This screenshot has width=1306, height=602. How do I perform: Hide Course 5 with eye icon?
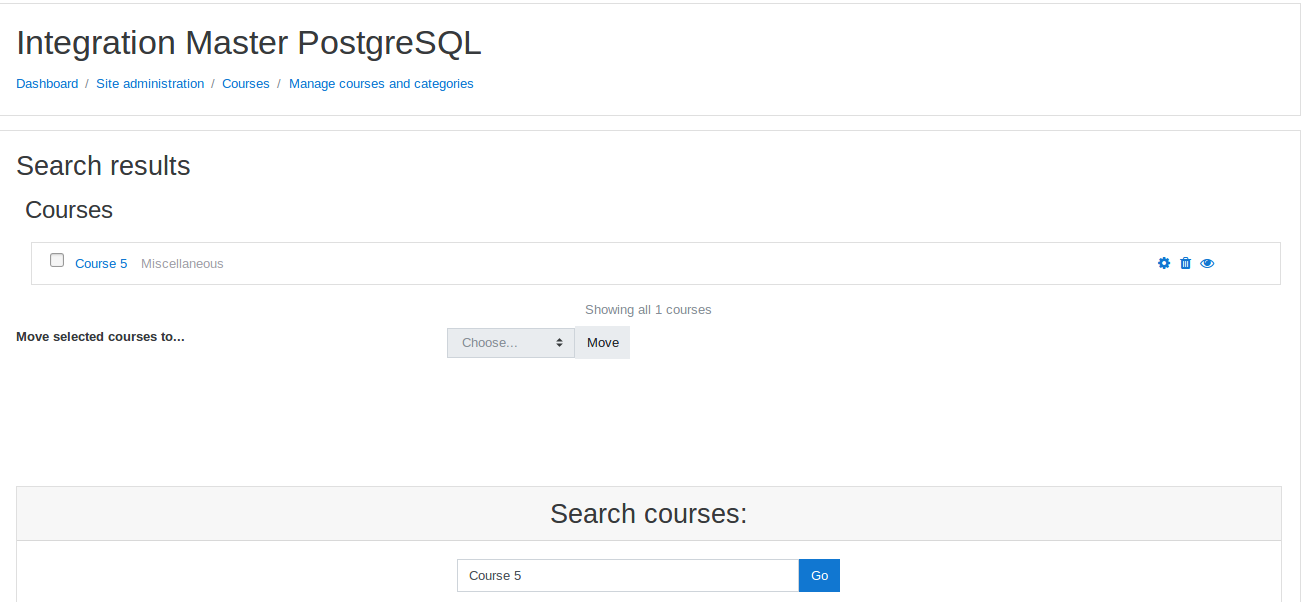coord(1207,263)
